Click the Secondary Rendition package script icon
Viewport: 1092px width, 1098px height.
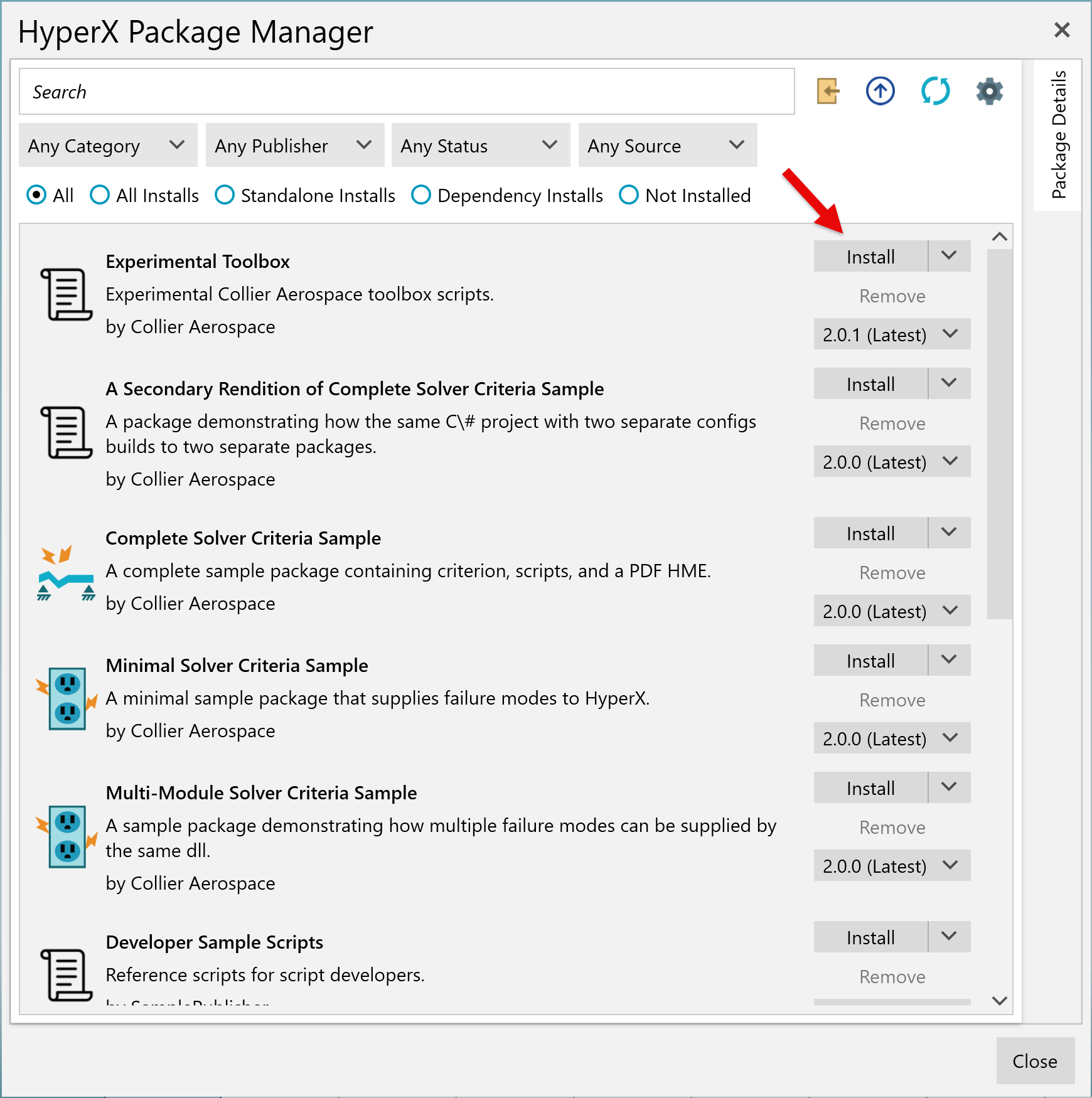tap(66, 432)
